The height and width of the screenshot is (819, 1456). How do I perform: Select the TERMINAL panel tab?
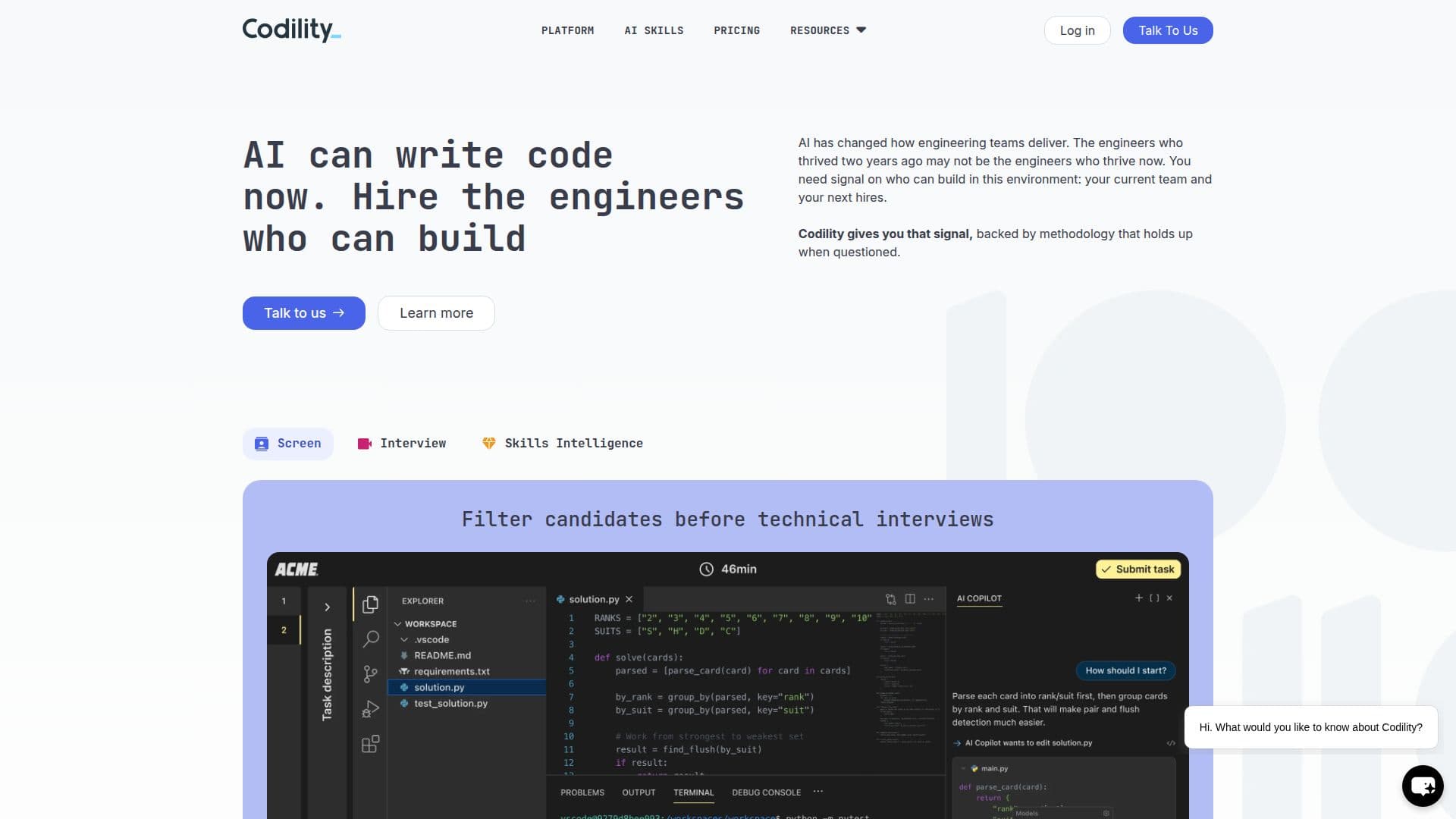coord(694,792)
